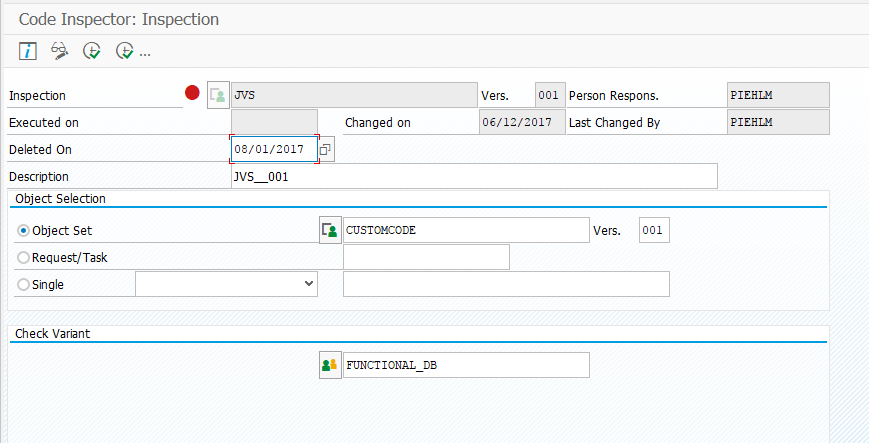Click the Check Variant field FUNCTIONAL_DB
Image resolution: width=869 pixels, height=443 pixels.
(466, 365)
